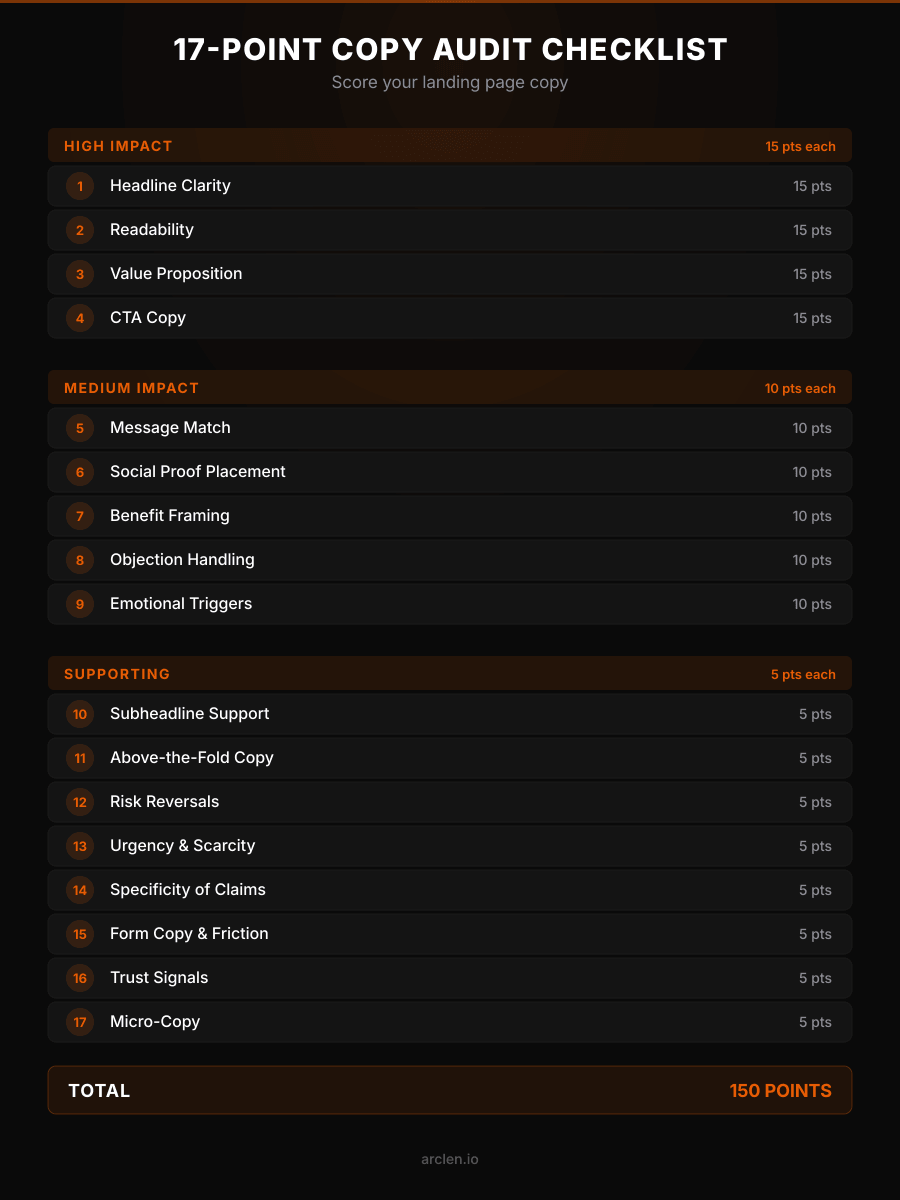The height and width of the screenshot is (1200, 900).
Task: Click the Value Proposition item
Action: point(176,274)
